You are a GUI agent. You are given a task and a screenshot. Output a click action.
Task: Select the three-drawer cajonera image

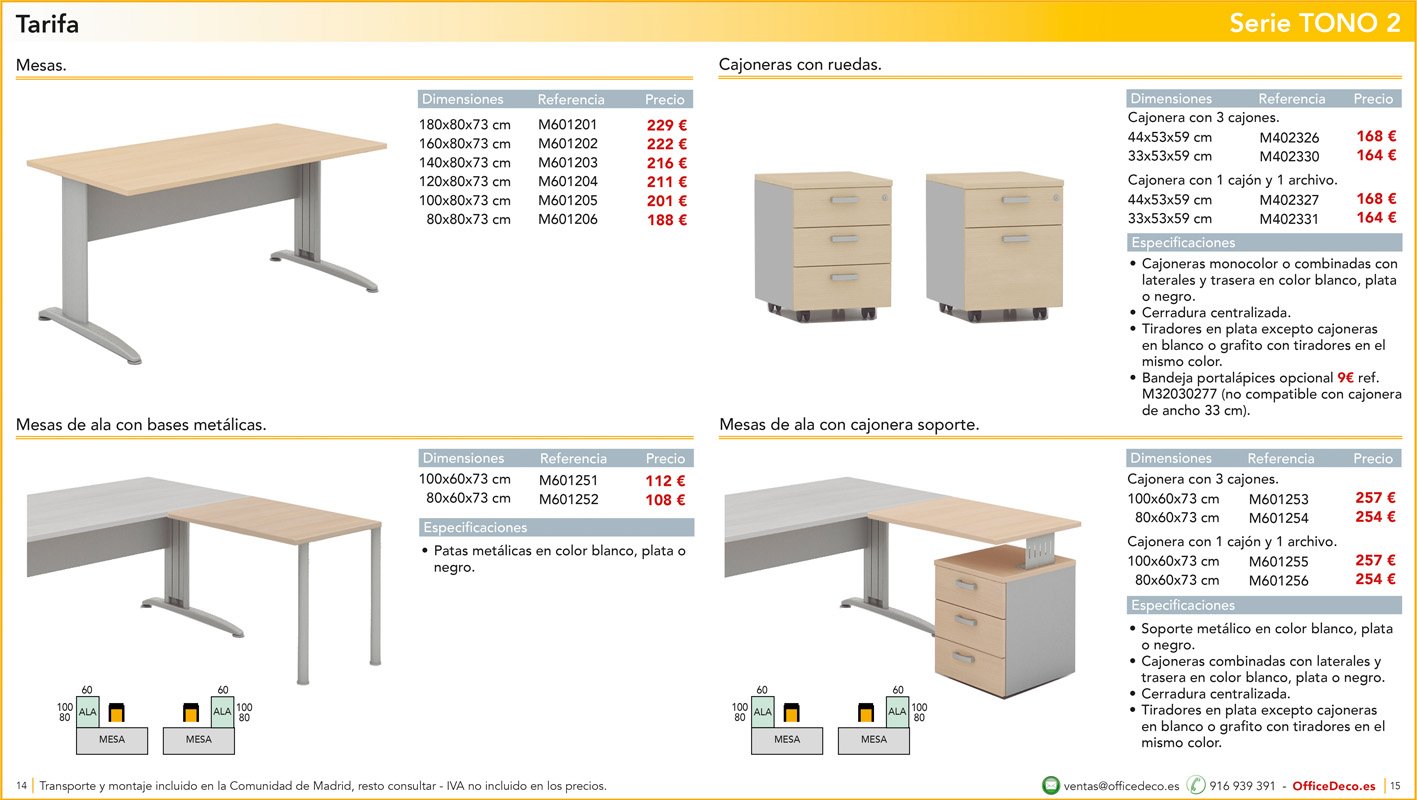[823, 247]
